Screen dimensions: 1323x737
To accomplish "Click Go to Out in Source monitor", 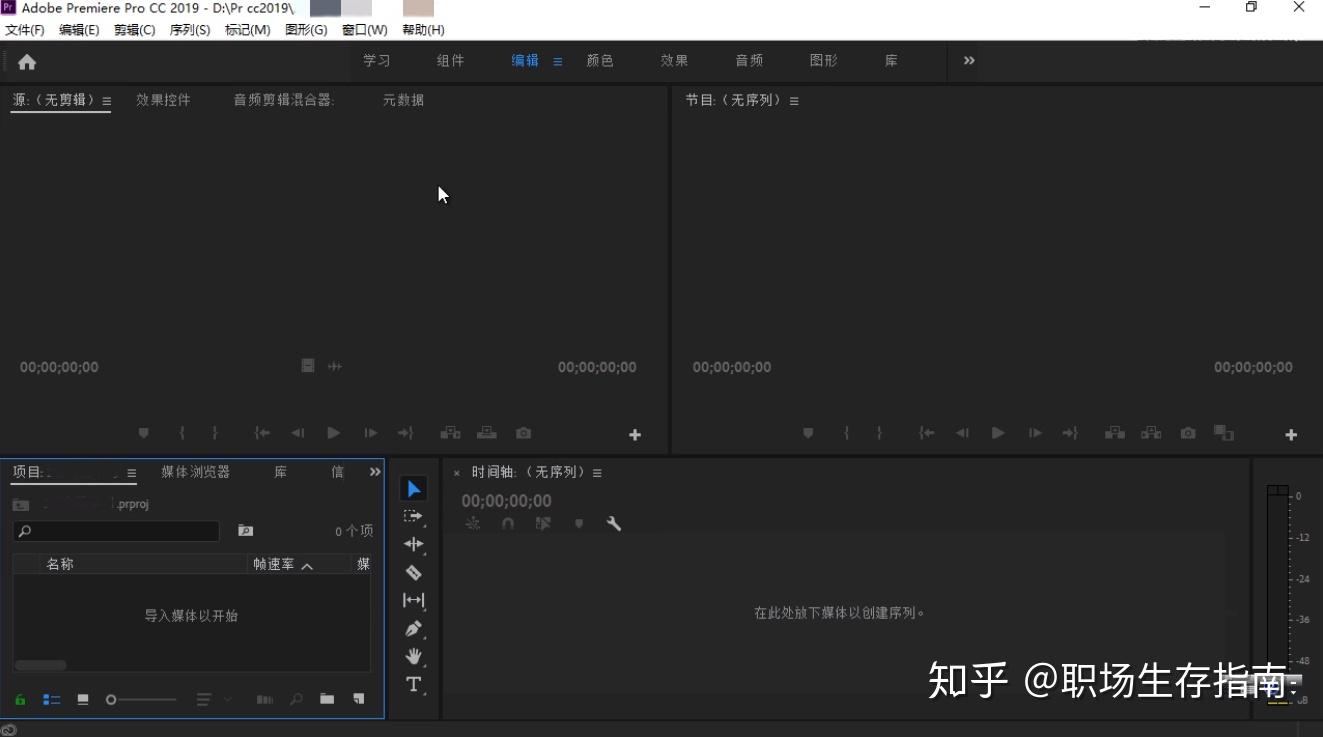I will [x=405, y=433].
